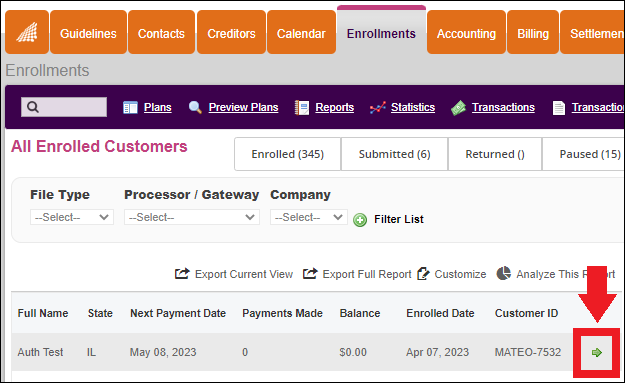Click the Statistics chart icon

point(377,108)
